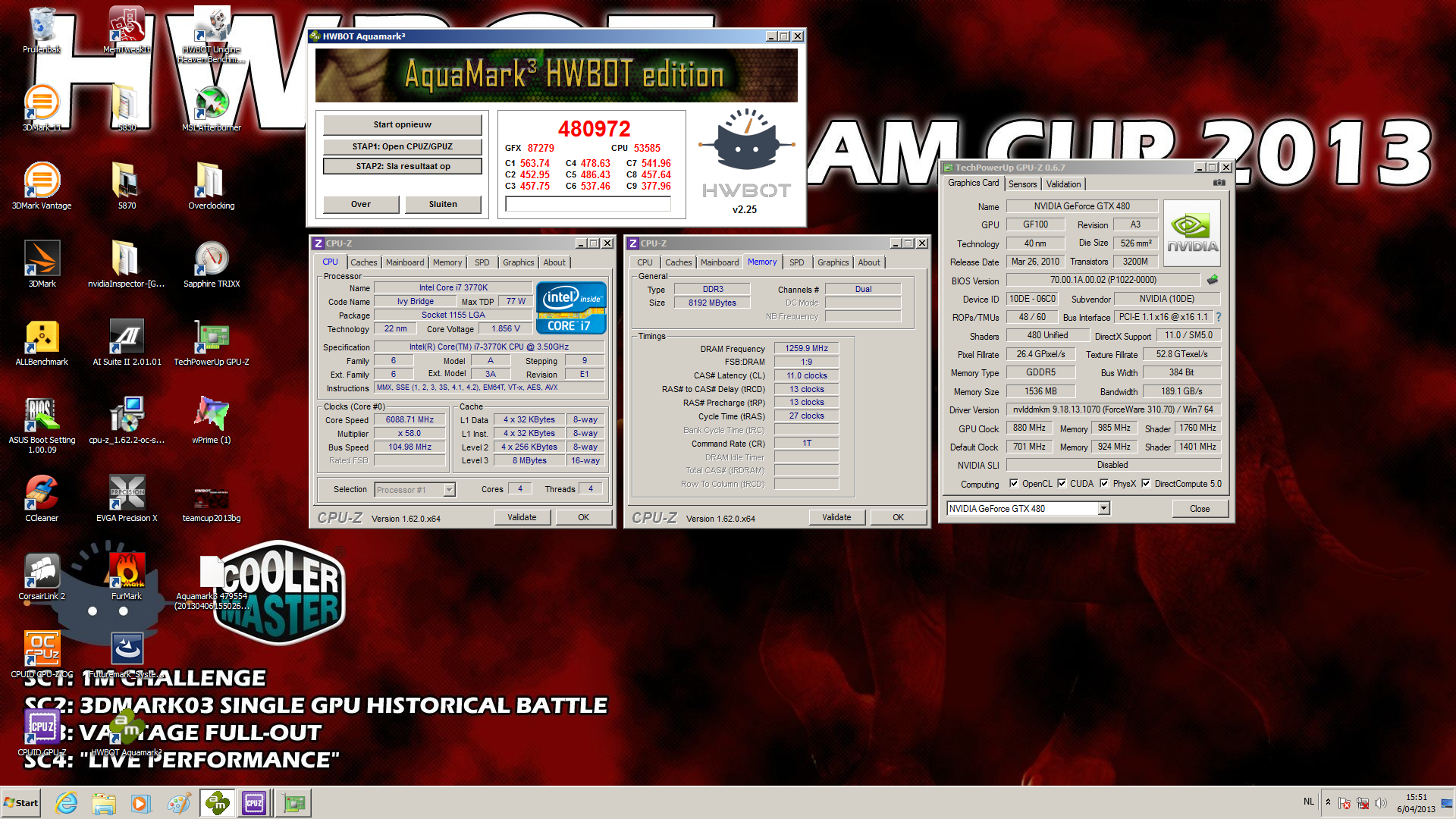The height and width of the screenshot is (819, 1456).
Task: Launch HWBOT Unigine Heaven Benchmark shortcut
Action: pyautogui.click(x=212, y=34)
